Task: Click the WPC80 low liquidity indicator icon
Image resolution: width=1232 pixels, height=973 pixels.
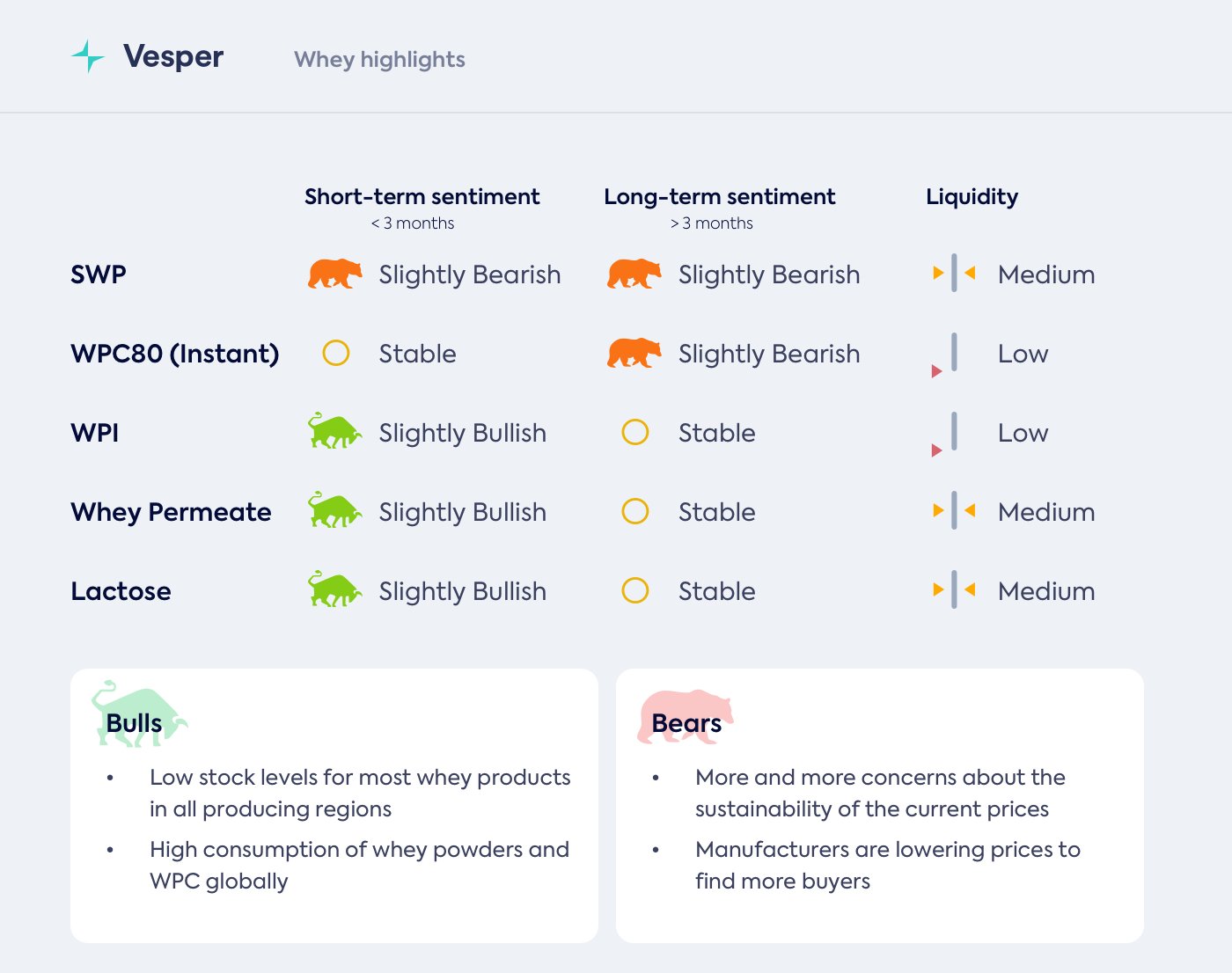Action: (x=948, y=355)
